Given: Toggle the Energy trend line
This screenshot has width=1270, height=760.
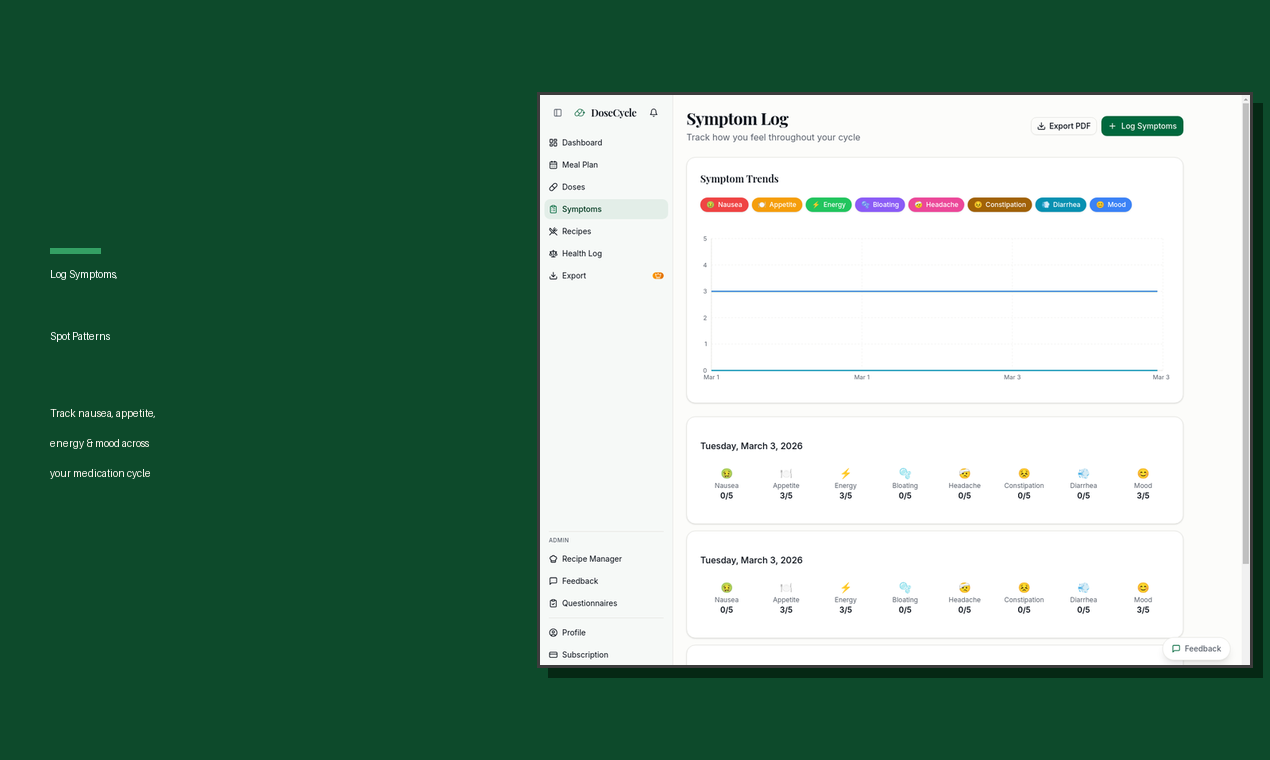Looking at the screenshot, I should coord(829,205).
